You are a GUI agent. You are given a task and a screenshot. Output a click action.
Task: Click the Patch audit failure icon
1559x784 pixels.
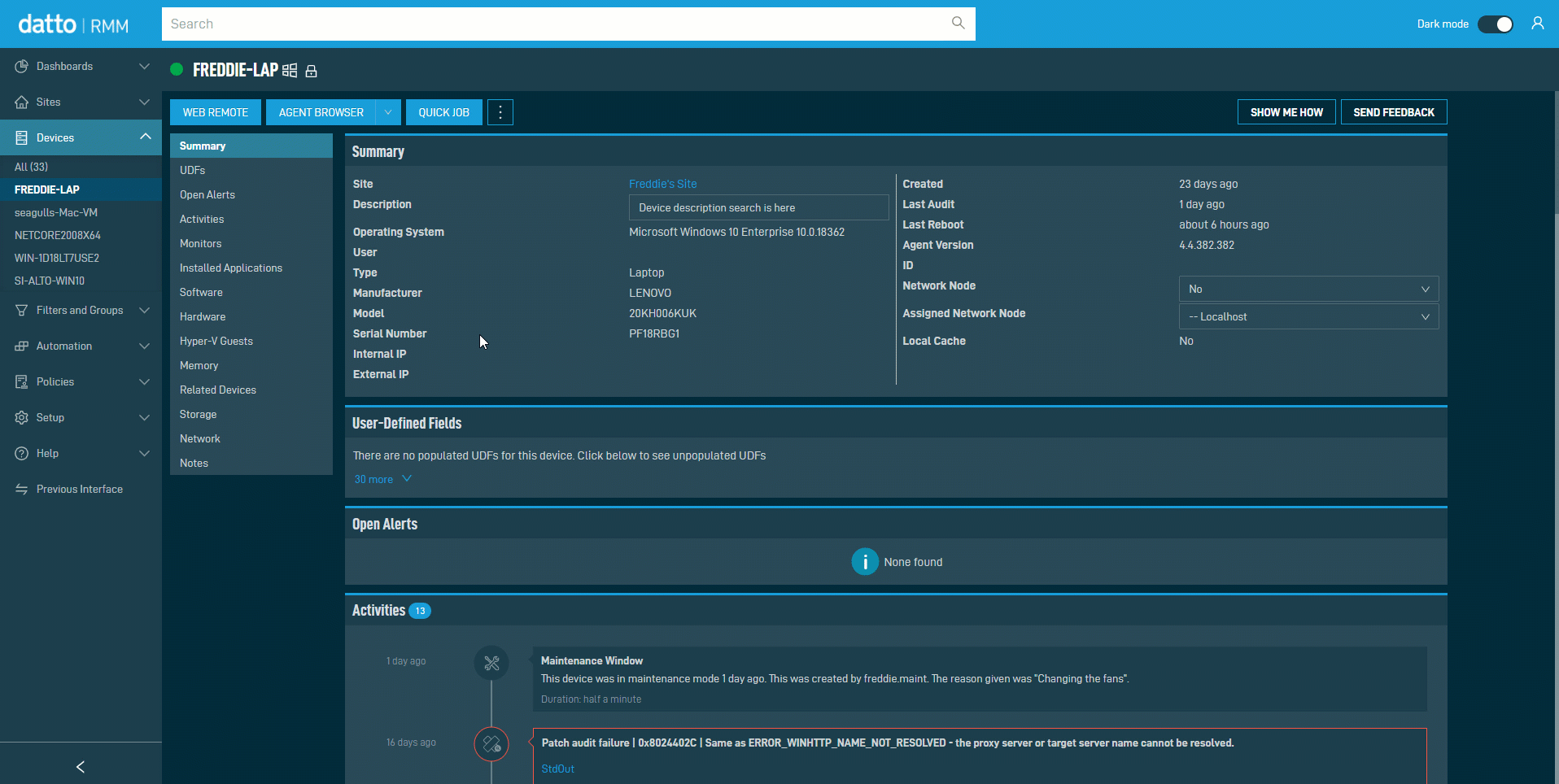point(491,744)
